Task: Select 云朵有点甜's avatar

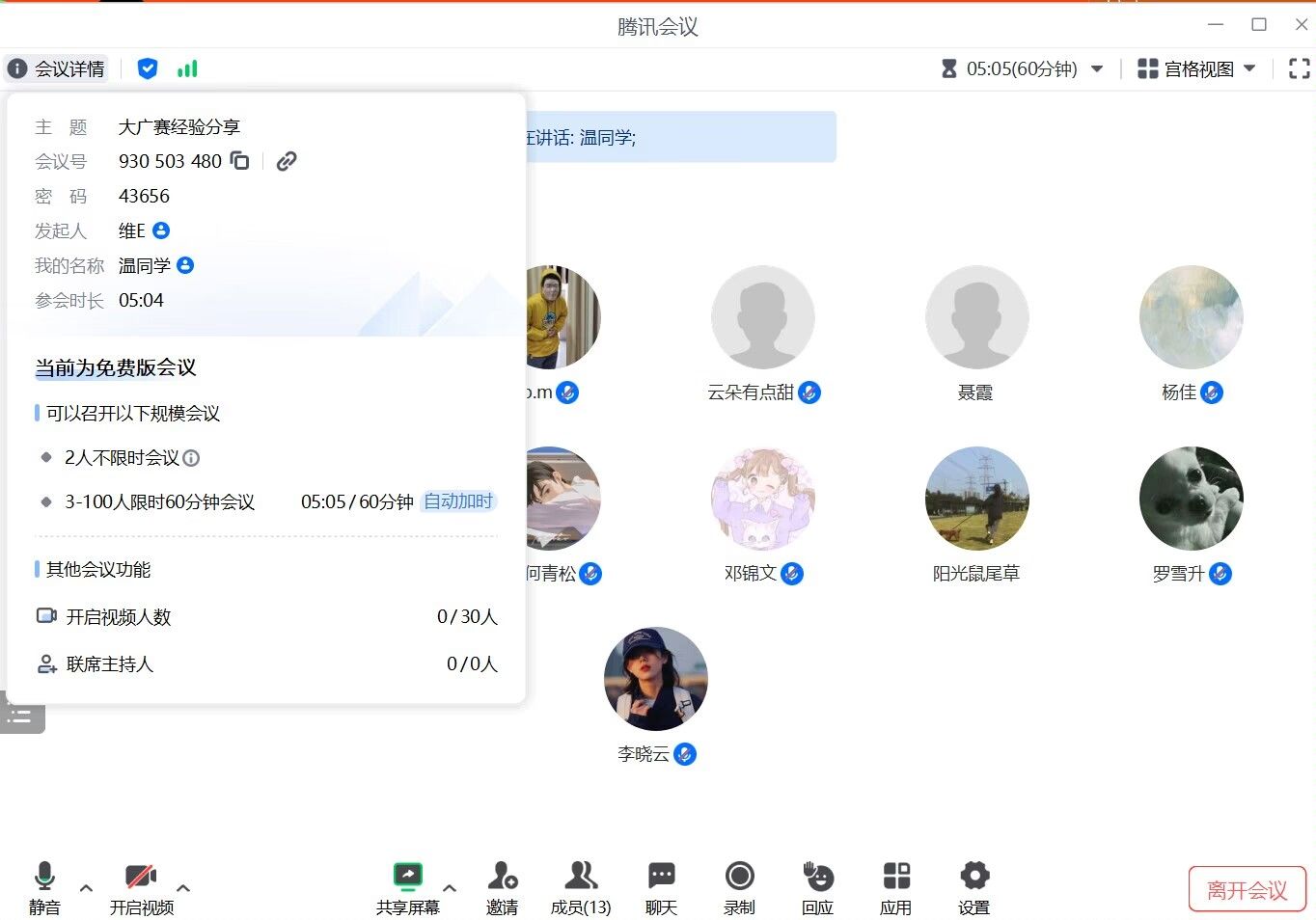Action: (x=763, y=317)
